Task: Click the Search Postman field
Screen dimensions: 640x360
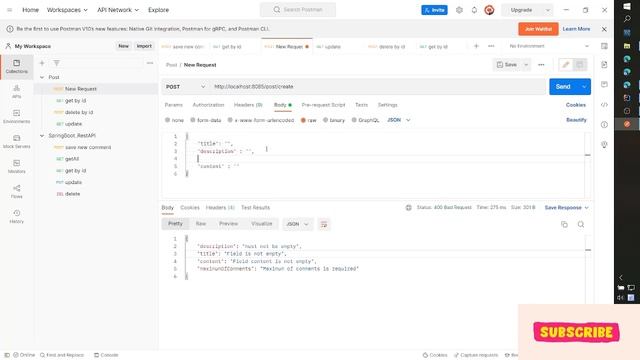Action: tap(298, 10)
